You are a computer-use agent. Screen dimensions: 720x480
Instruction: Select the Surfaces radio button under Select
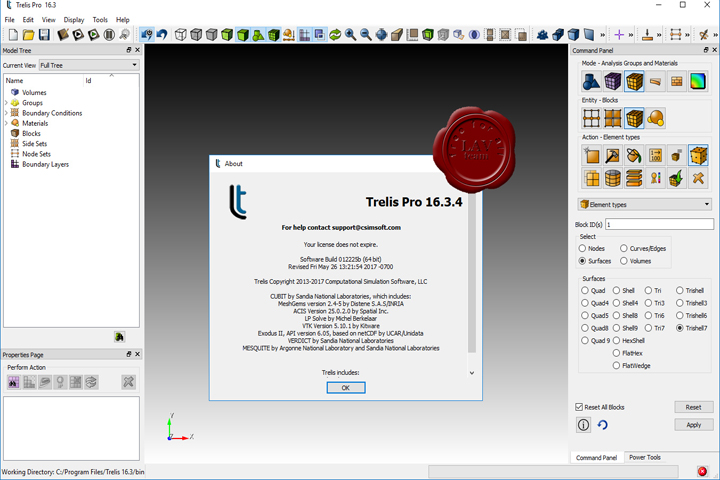[x=582, y=261]
